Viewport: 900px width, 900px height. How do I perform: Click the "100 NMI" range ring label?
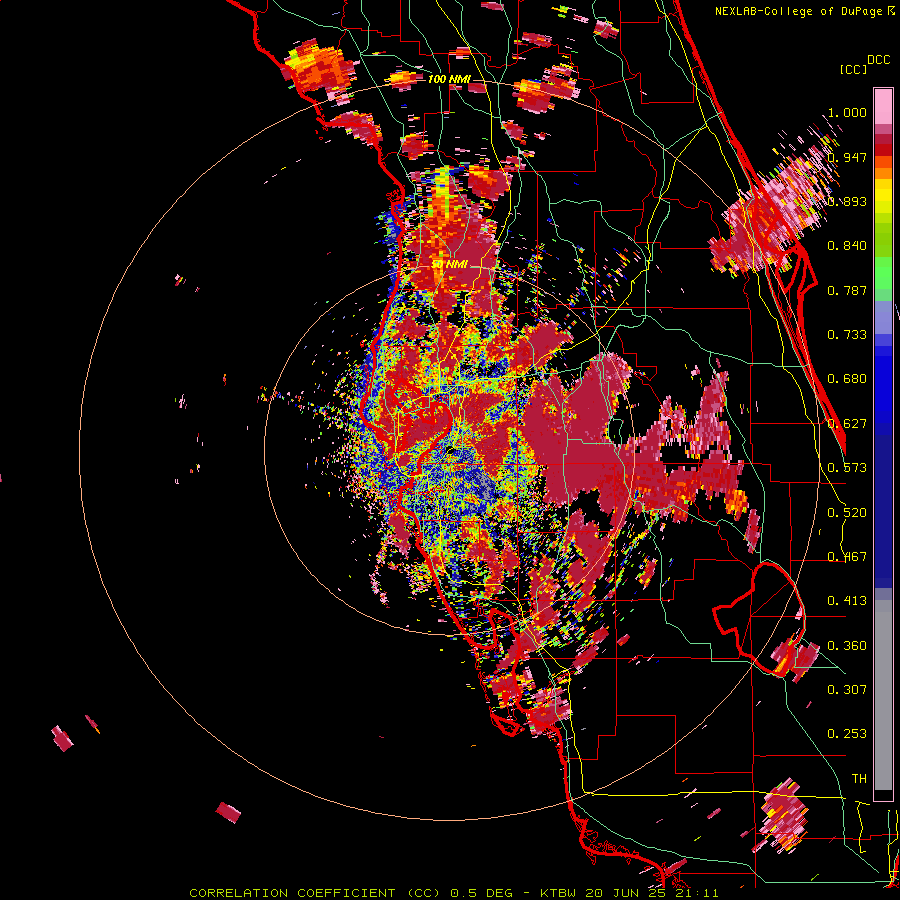pos(448,79)
